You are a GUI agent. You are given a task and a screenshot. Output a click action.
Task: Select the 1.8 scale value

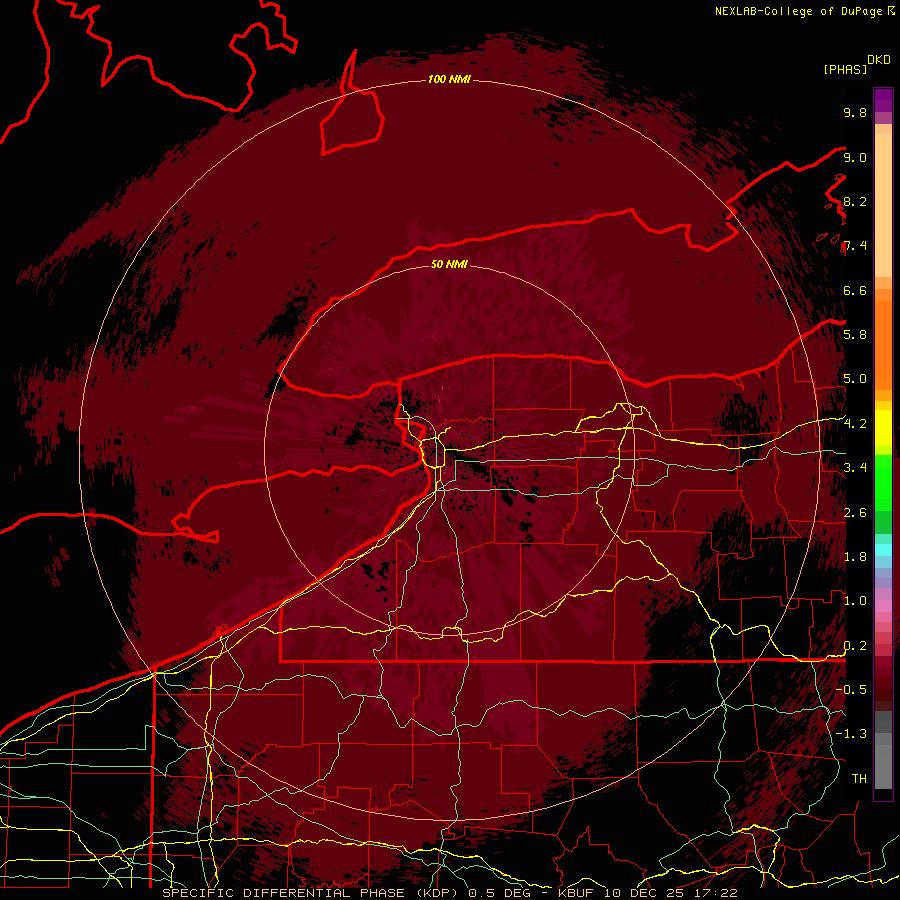(855, 556)
